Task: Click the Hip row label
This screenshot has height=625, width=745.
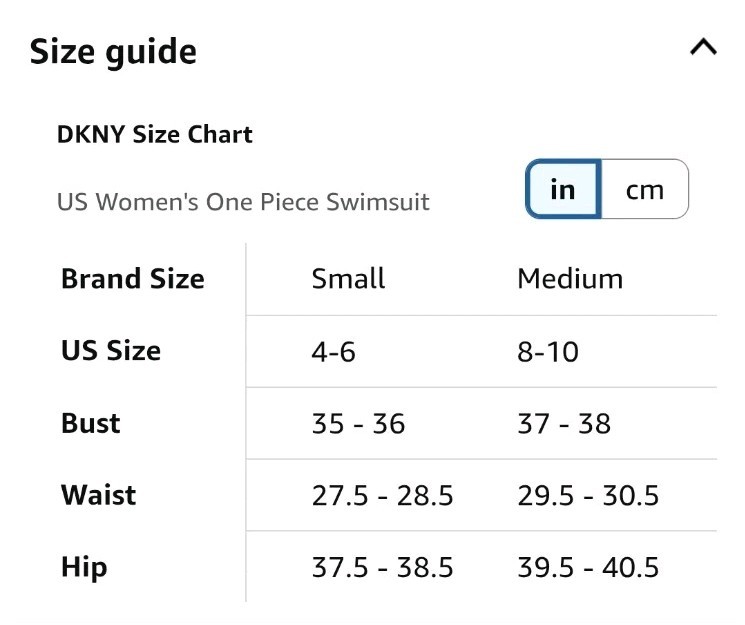Action: 84,567
